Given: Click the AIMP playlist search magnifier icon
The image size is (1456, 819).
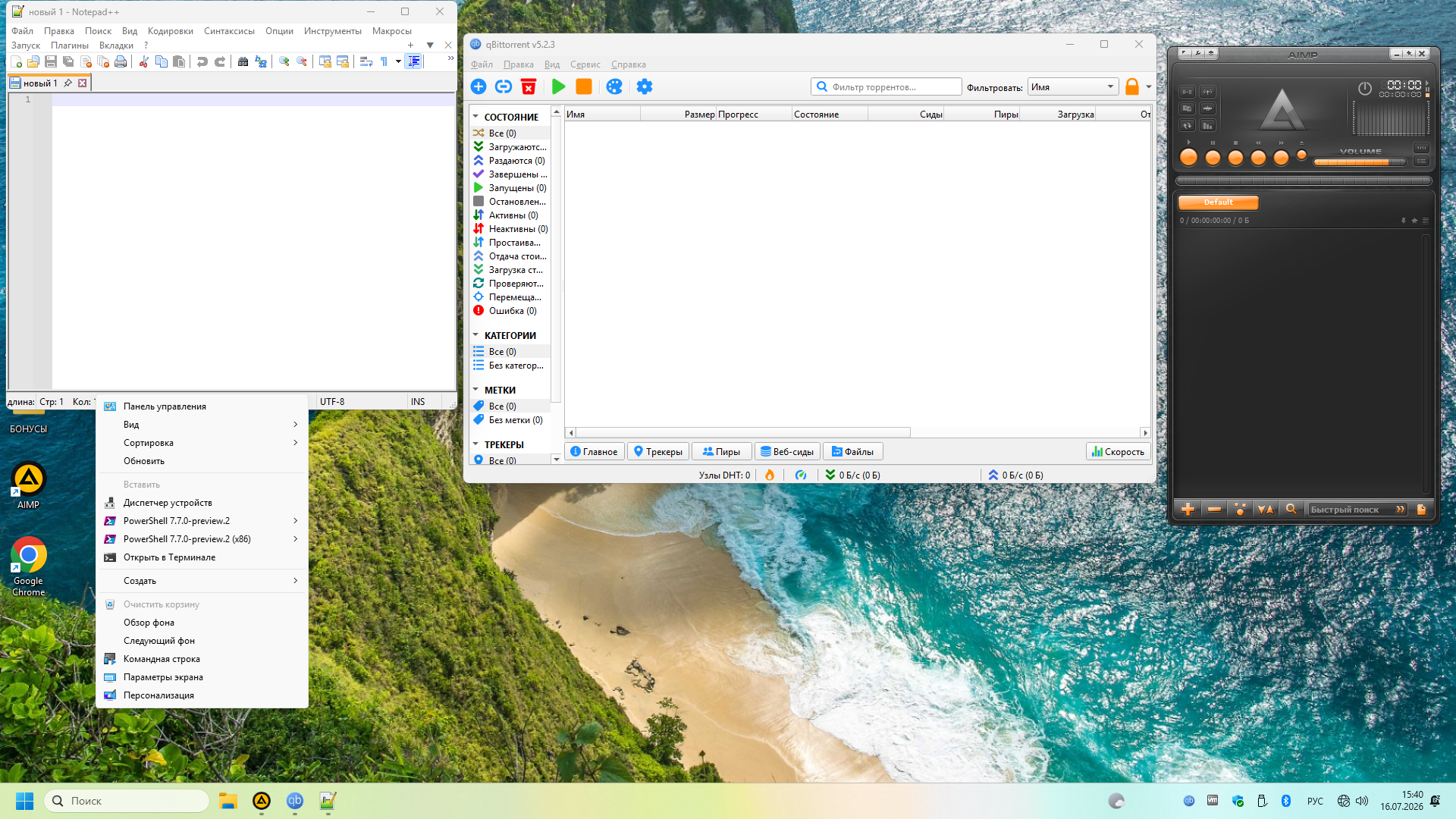Looking at the screenshot, I should 1291,510.
